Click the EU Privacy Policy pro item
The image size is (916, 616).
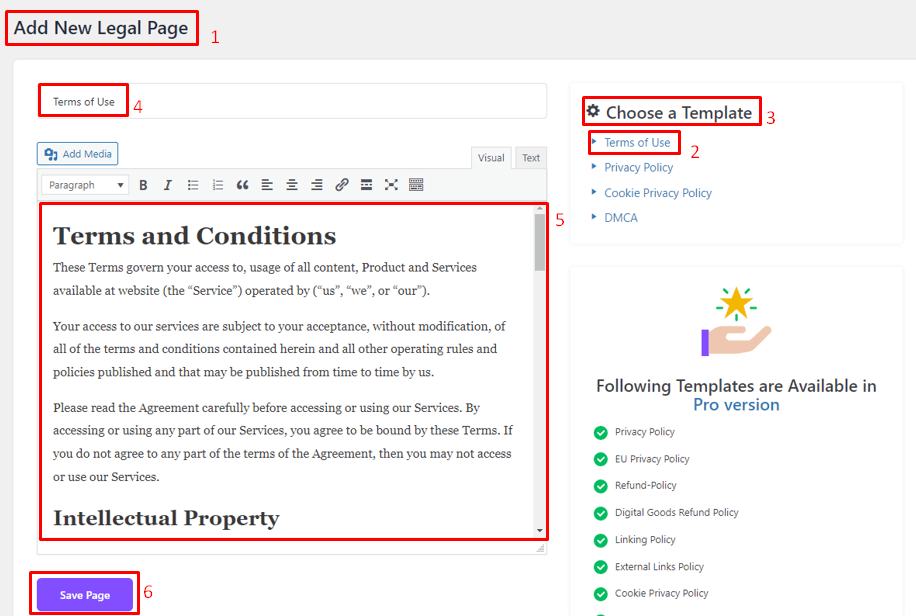coord(652,459)
